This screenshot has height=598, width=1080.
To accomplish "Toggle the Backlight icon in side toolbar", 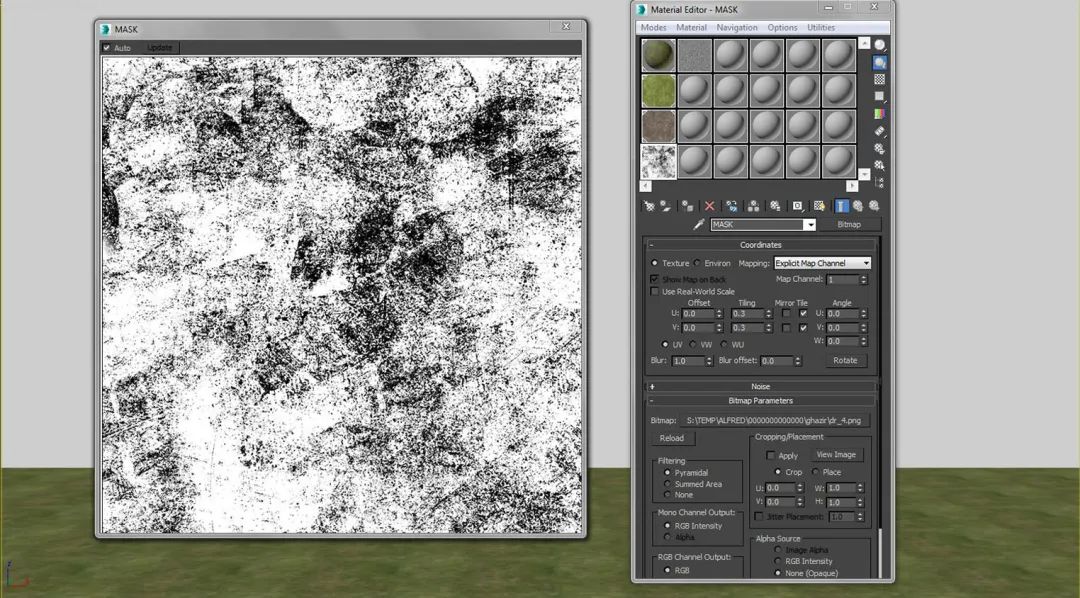I will coord(879,62).
